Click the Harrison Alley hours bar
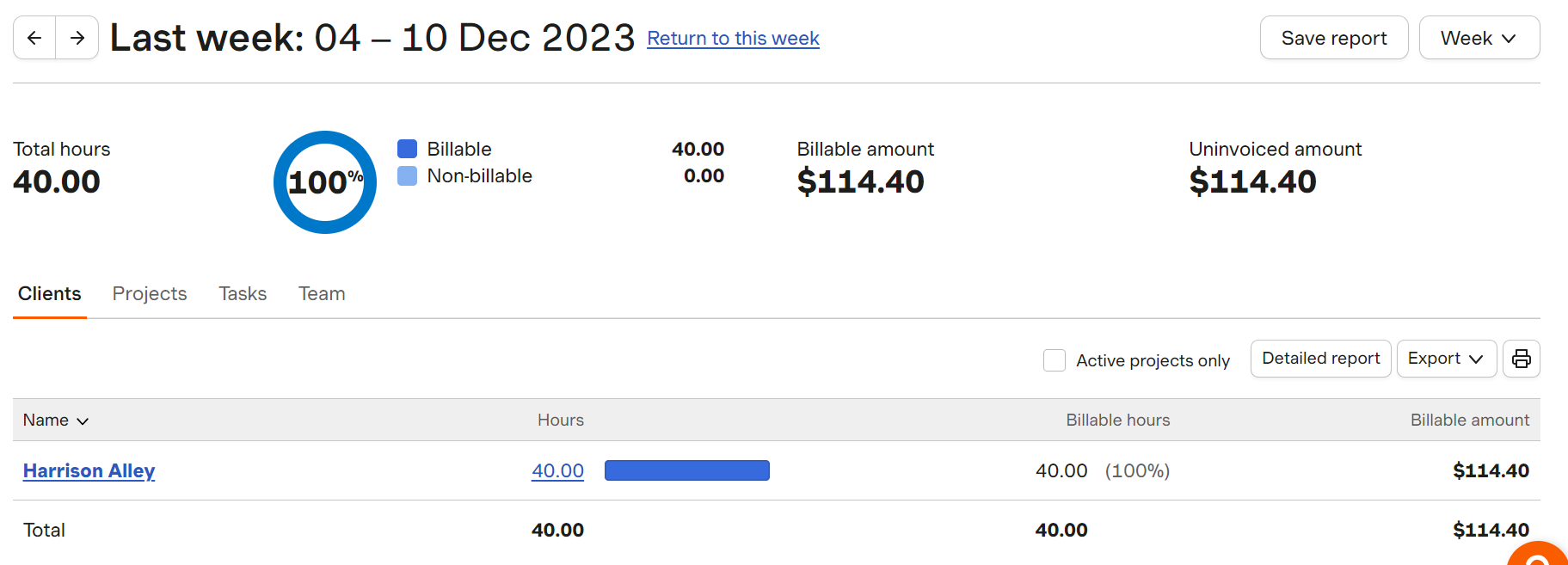Screen dimensions: 1568x565 pyautogui.click(x=686, y=470)
